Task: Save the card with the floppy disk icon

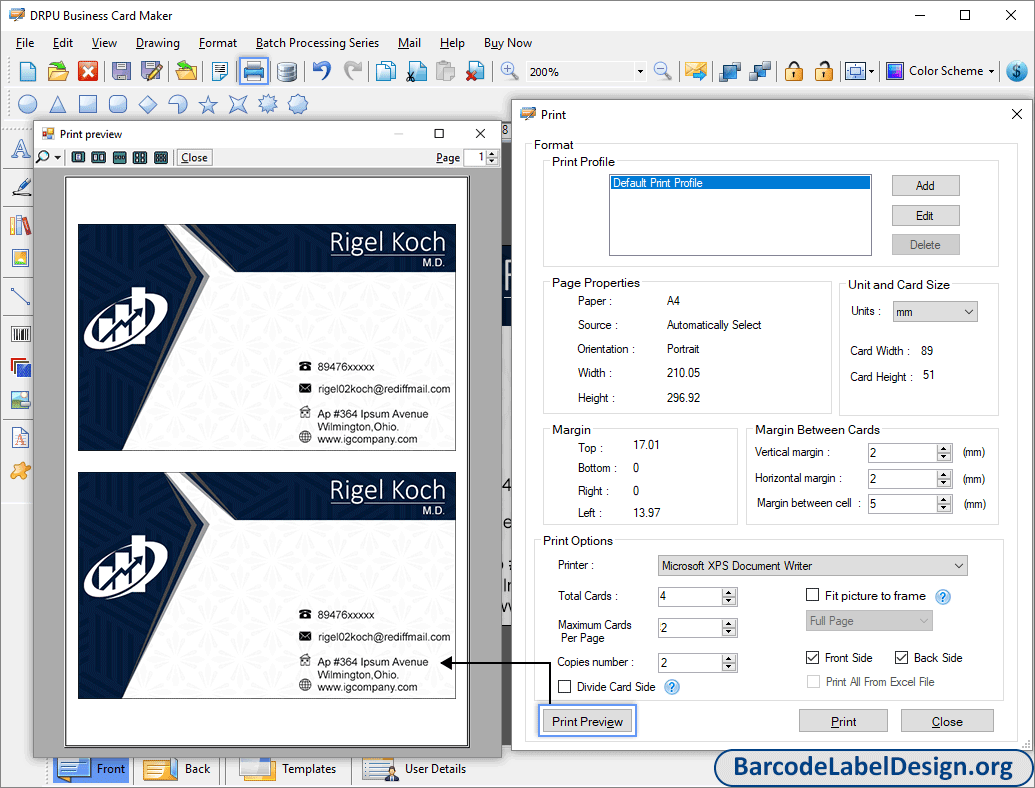Action: (121, 71)
